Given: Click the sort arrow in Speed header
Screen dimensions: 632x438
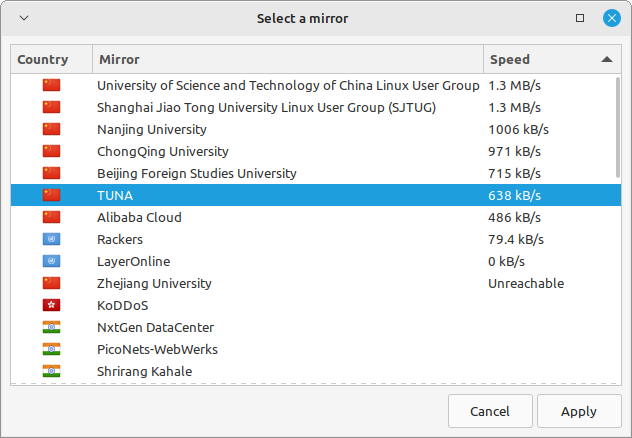Looking at the screenshot, I should 606,60.
